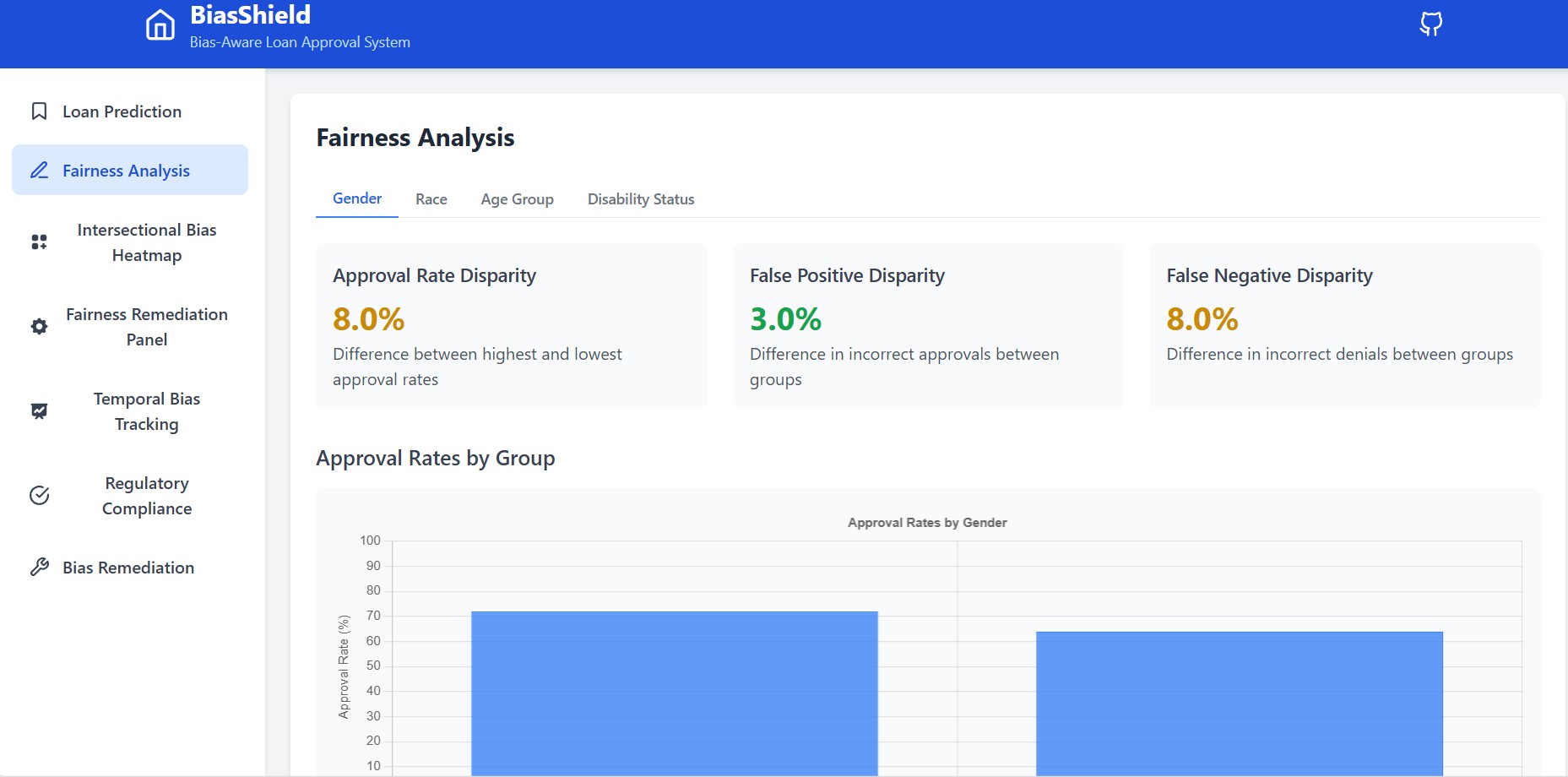Click the Loan Prediction bookmark icon

click(x=39, y=111)
